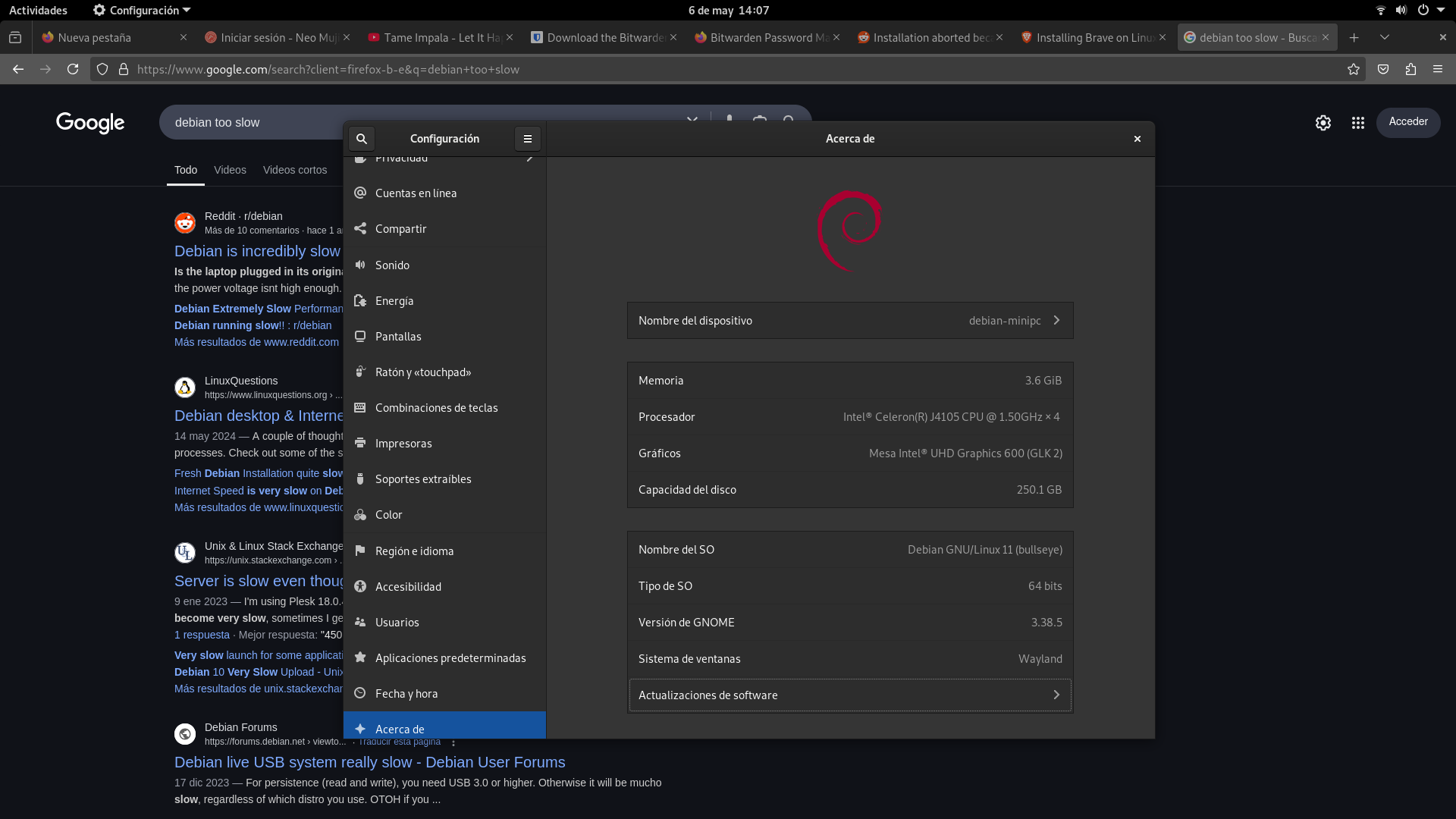The height and width of the screenshot is (819, 1456).
Task: Open the Google apps grid
Action: click(1358, 123)
